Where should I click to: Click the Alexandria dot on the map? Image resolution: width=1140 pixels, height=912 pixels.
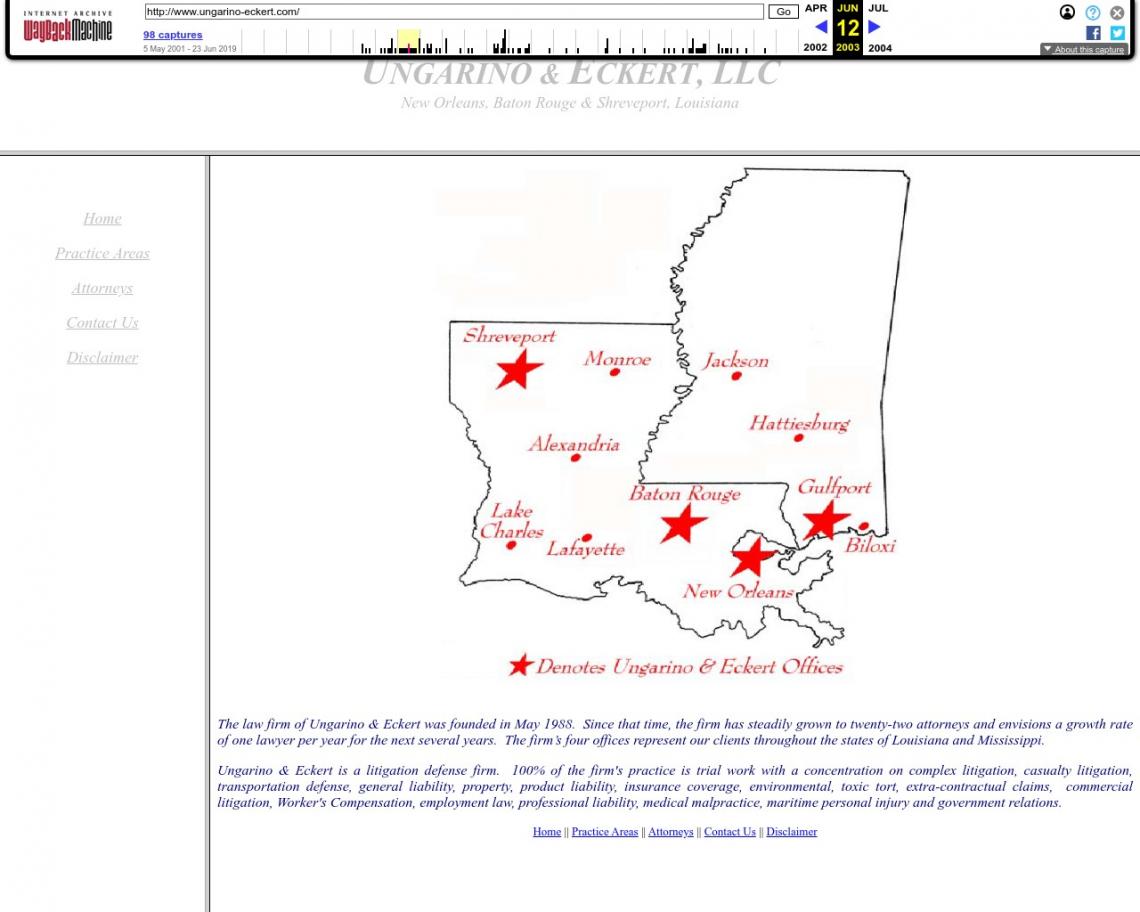[576, 458]
